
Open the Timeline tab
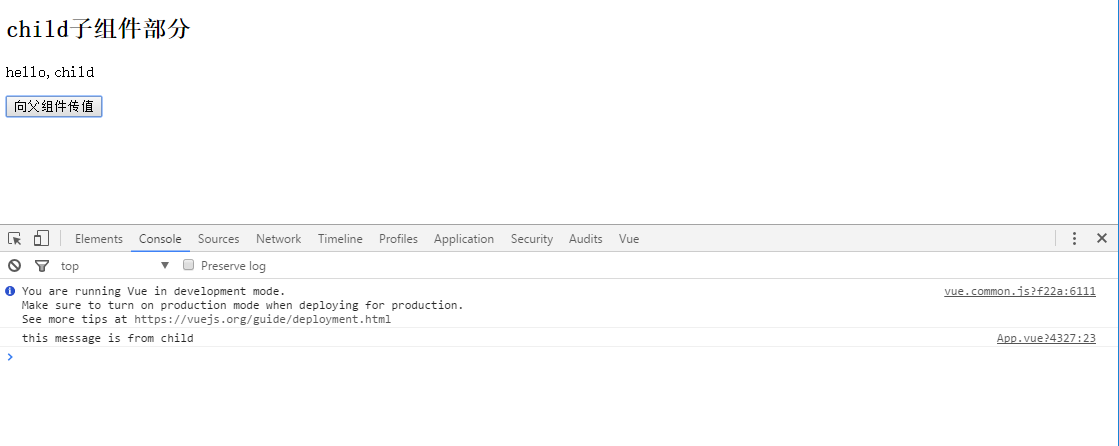pos(340,239)
